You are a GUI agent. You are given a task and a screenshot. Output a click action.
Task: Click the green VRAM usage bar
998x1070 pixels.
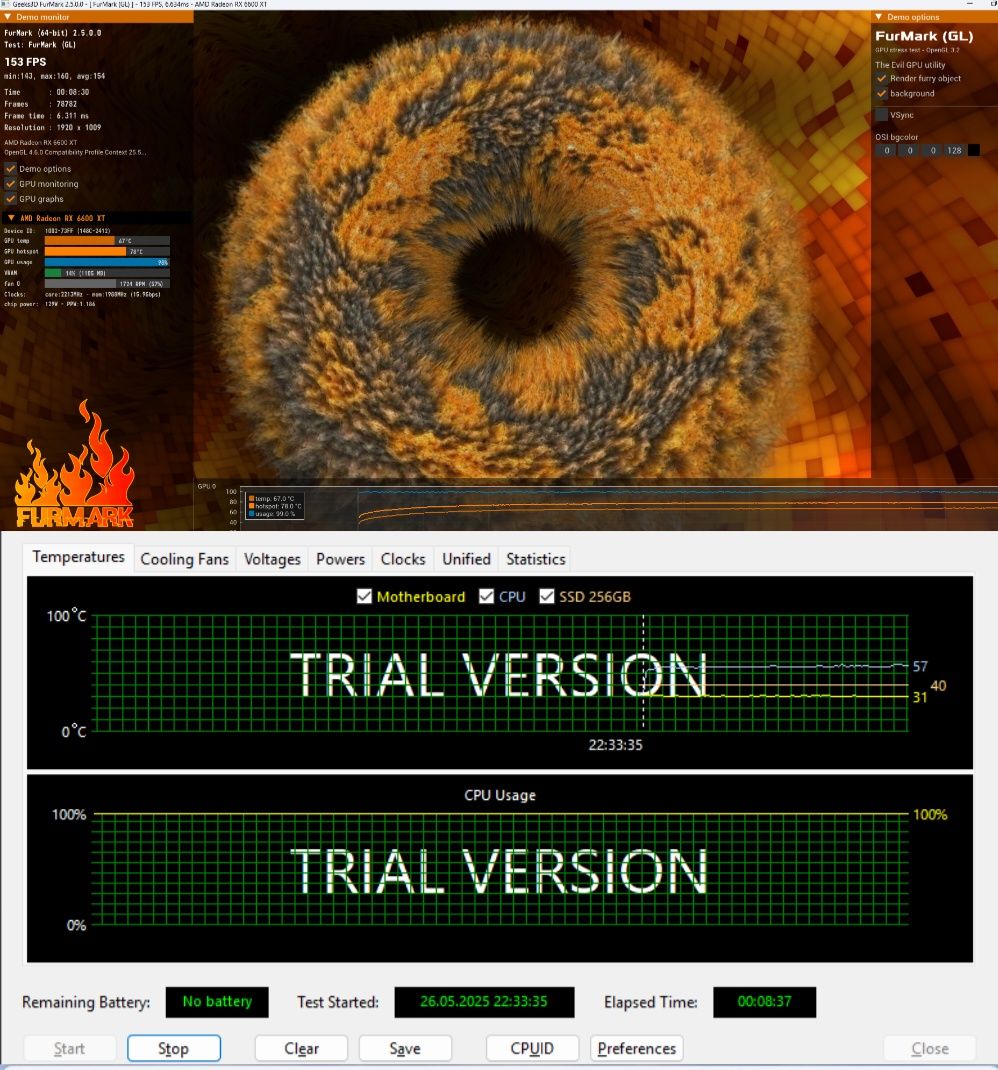[x=107, y=273]
